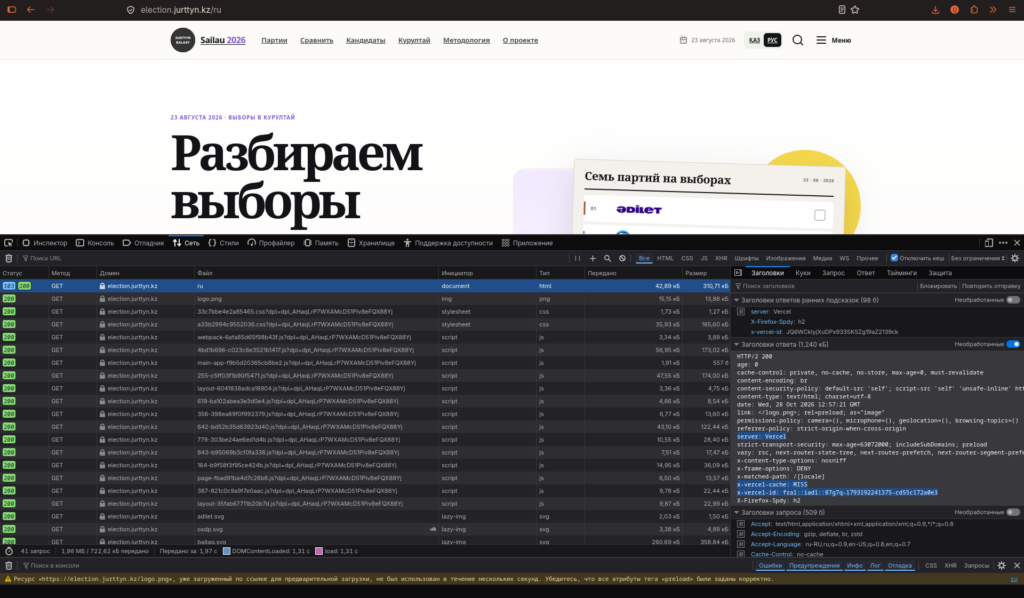The width and height of the screenshot is (1024, 598).
Task: Open the site Меню hamburger
Action: (833, 40)
